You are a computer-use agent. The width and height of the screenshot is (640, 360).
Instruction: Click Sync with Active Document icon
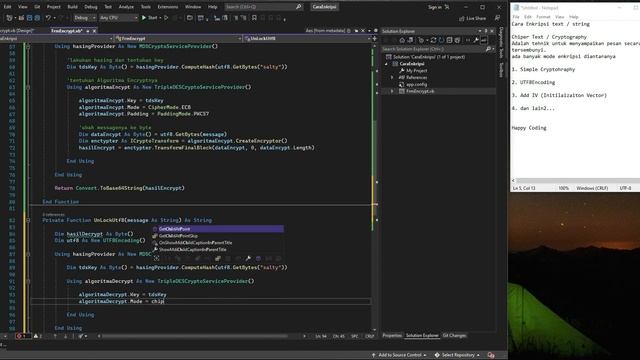(433, 40)
